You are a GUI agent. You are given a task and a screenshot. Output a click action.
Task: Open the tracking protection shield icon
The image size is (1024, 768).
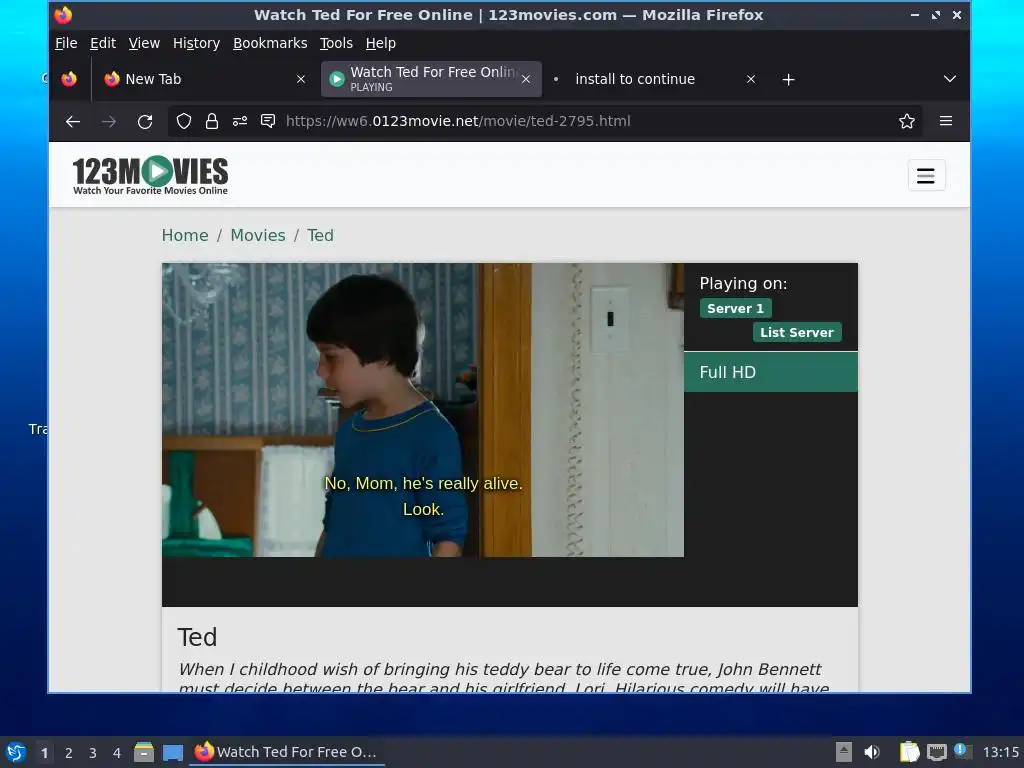tap(184, 121)
